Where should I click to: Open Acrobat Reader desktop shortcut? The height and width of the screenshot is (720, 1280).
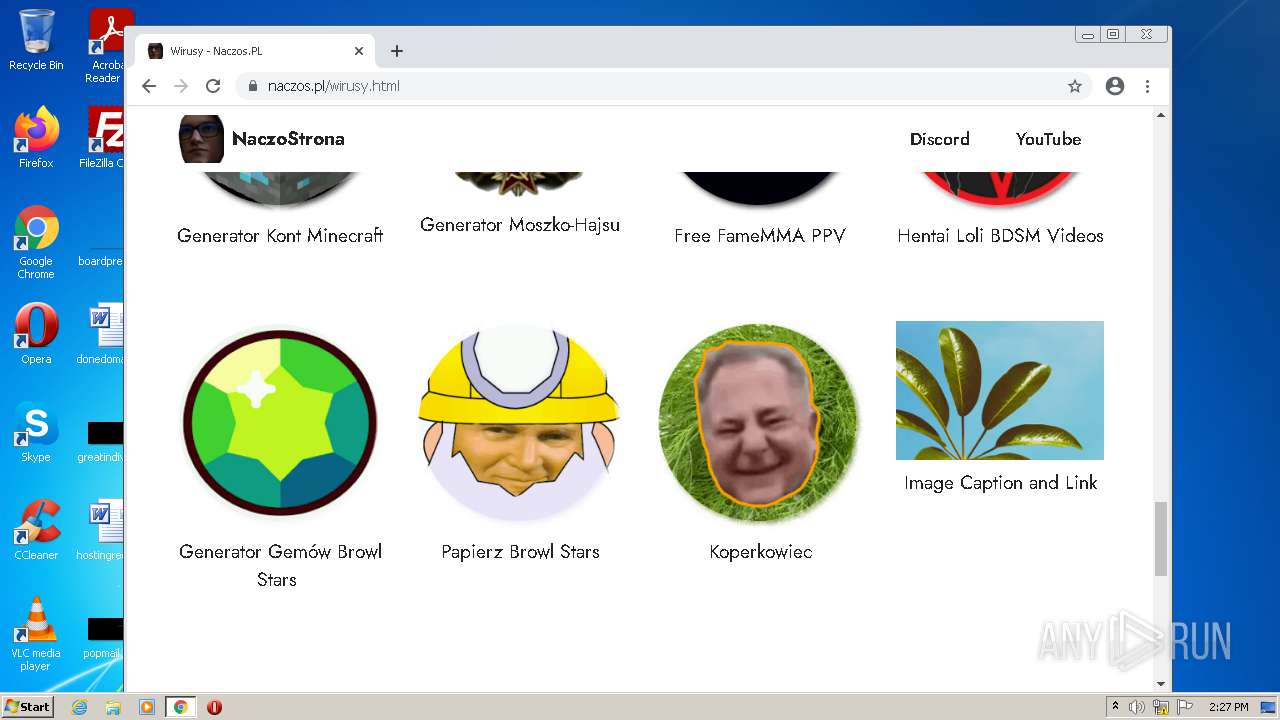pos(106,46)
